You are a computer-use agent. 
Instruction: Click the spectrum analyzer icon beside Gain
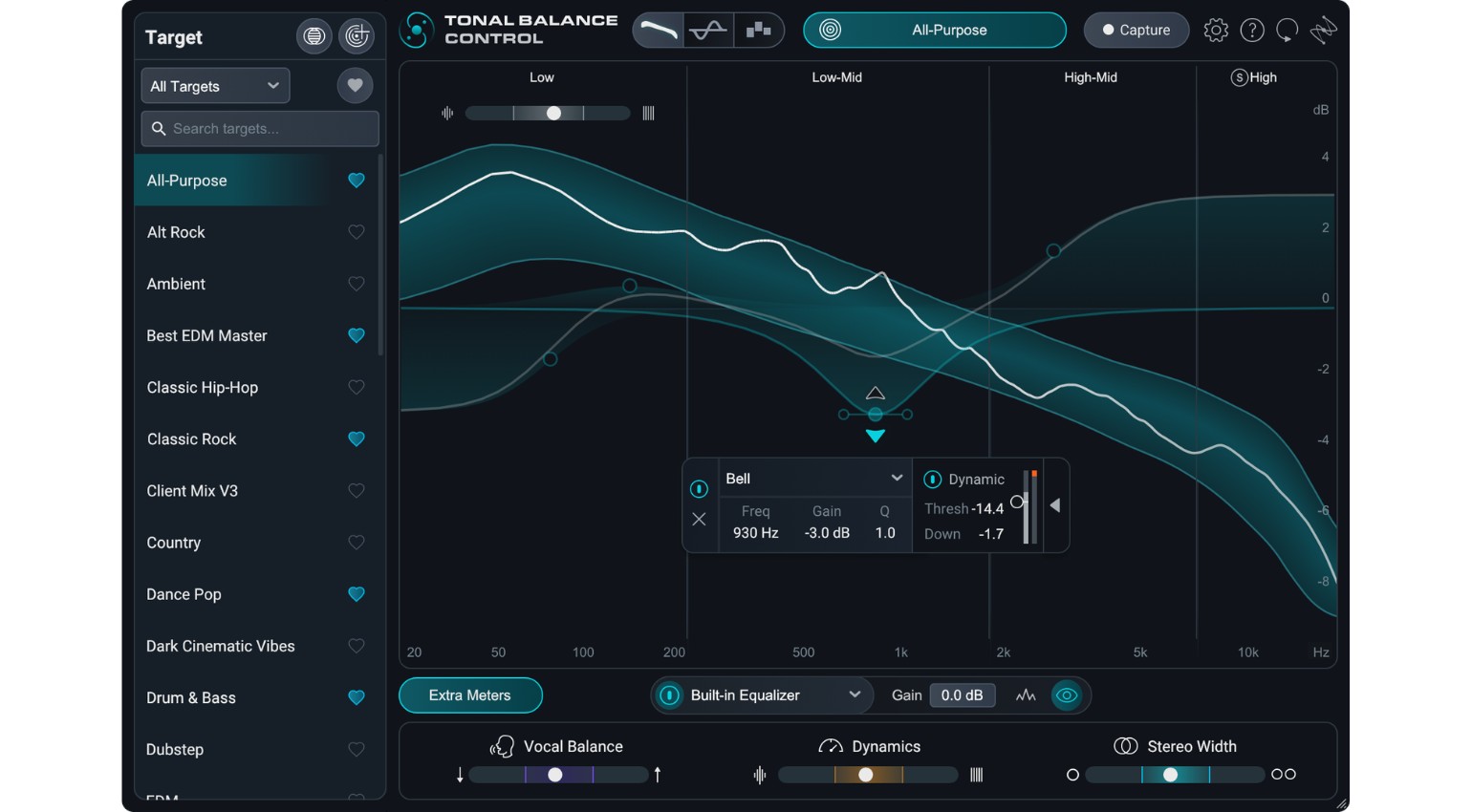(1026, 695)
